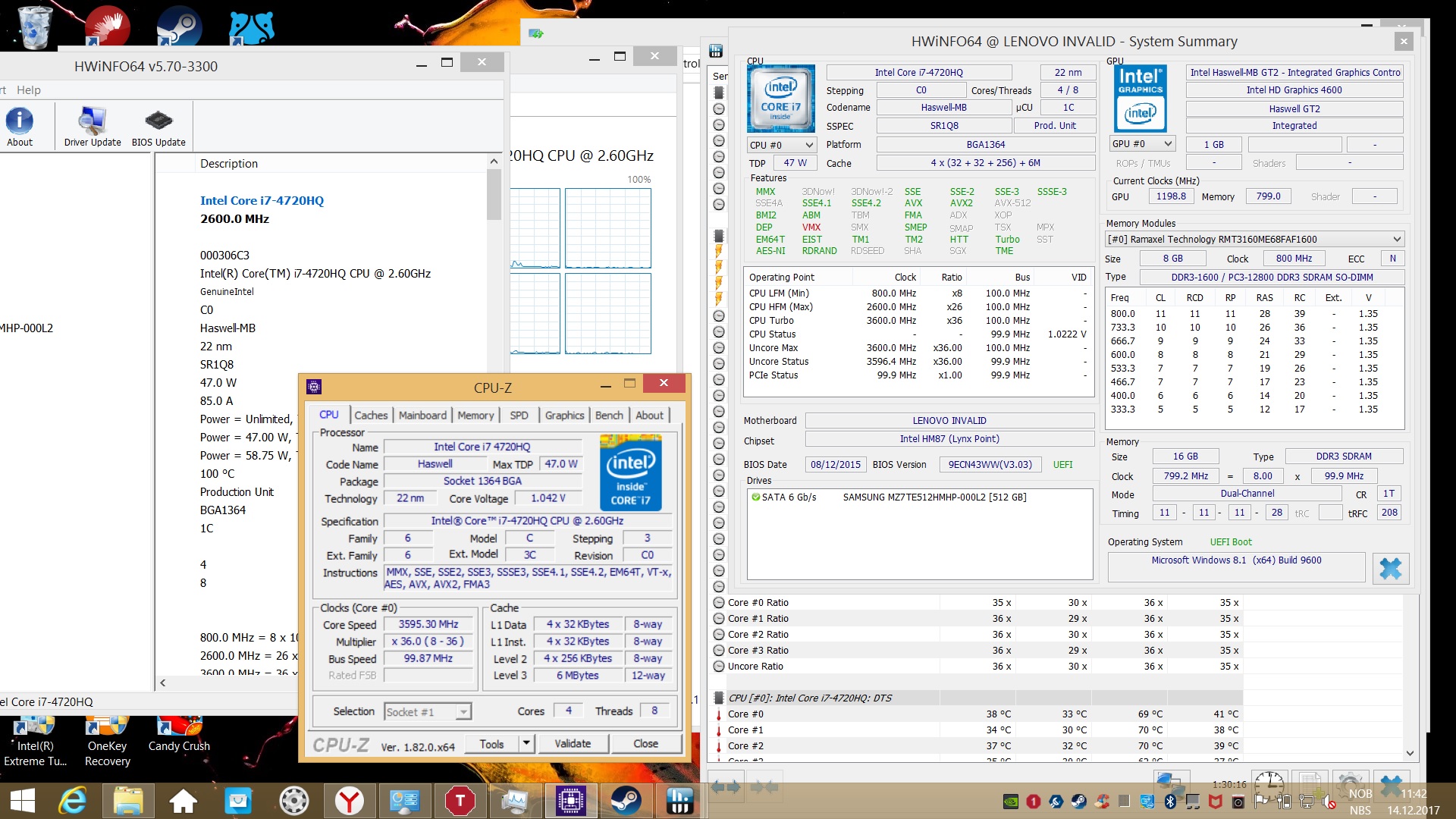1456x819 pixels.
Task: Click the Core Speed 3595.30 MHz value
Action: (428, 625)
